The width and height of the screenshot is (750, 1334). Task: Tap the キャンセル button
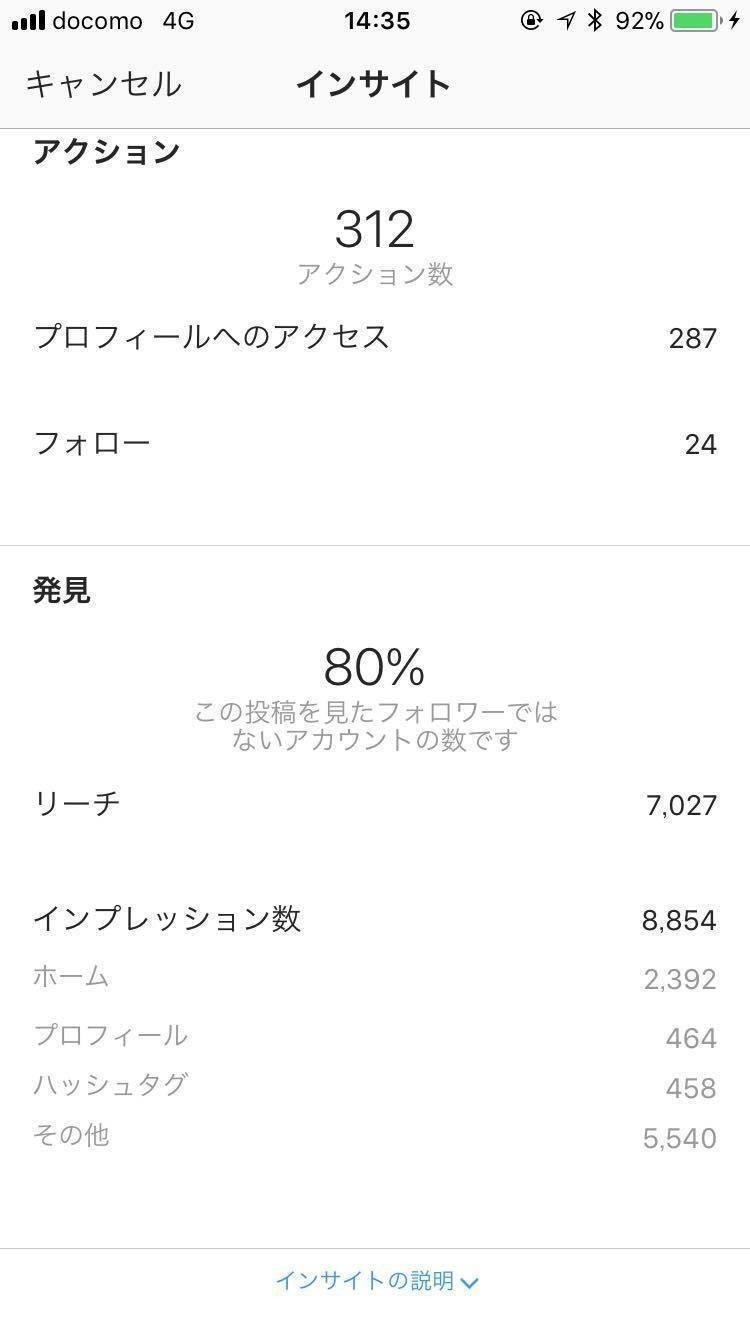point(103,84)
